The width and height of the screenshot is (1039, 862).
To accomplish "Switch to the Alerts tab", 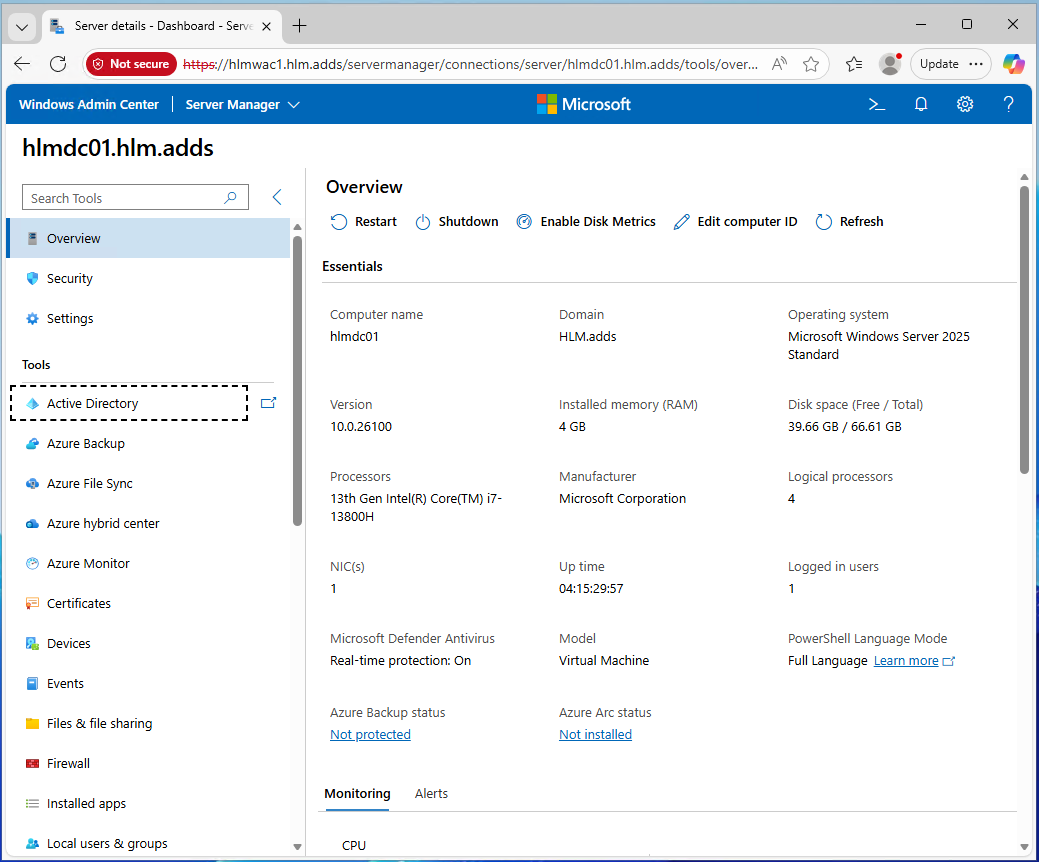I will (x=431, y=793).
